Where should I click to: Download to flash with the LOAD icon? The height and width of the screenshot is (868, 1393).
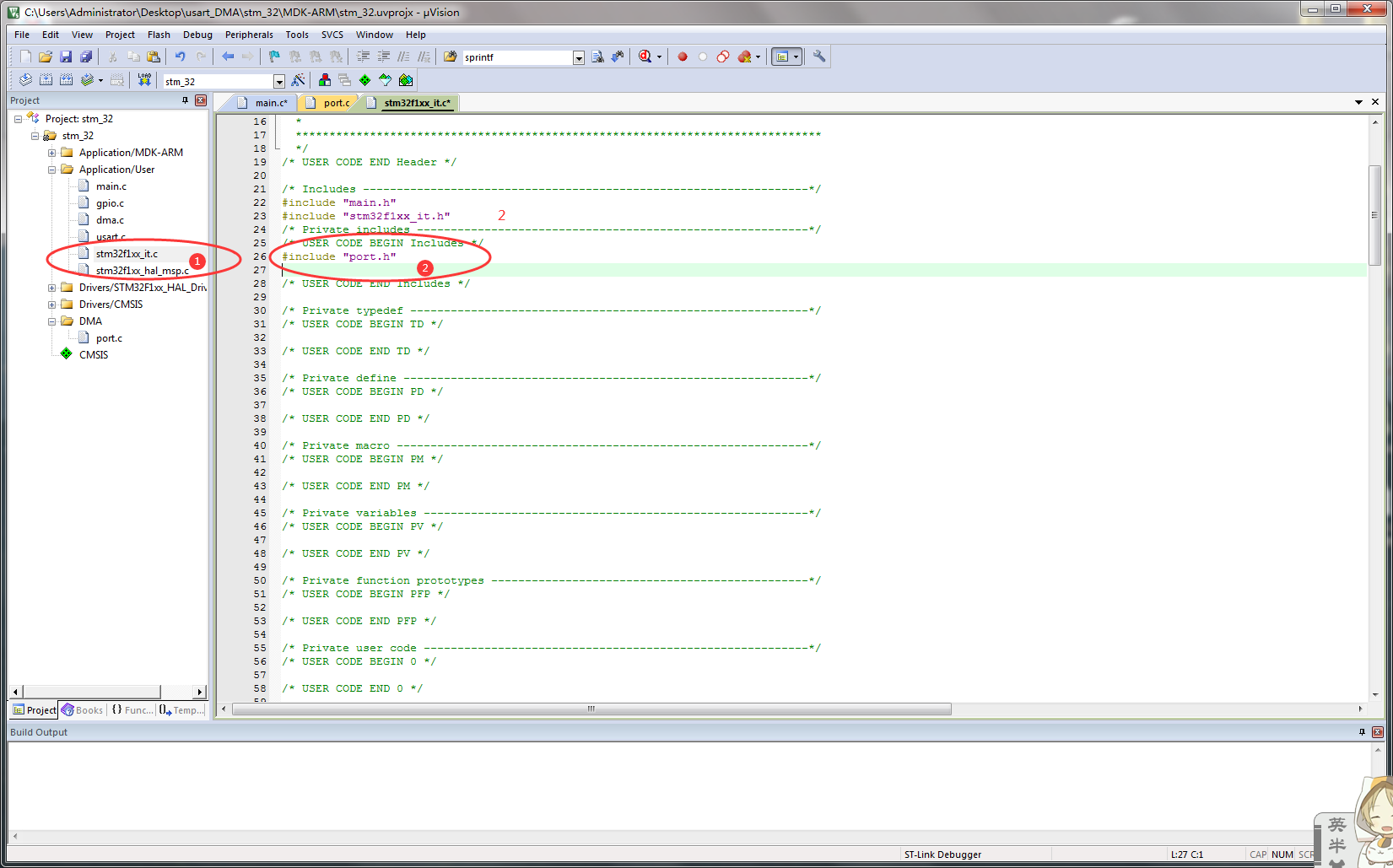coord(144,80)
